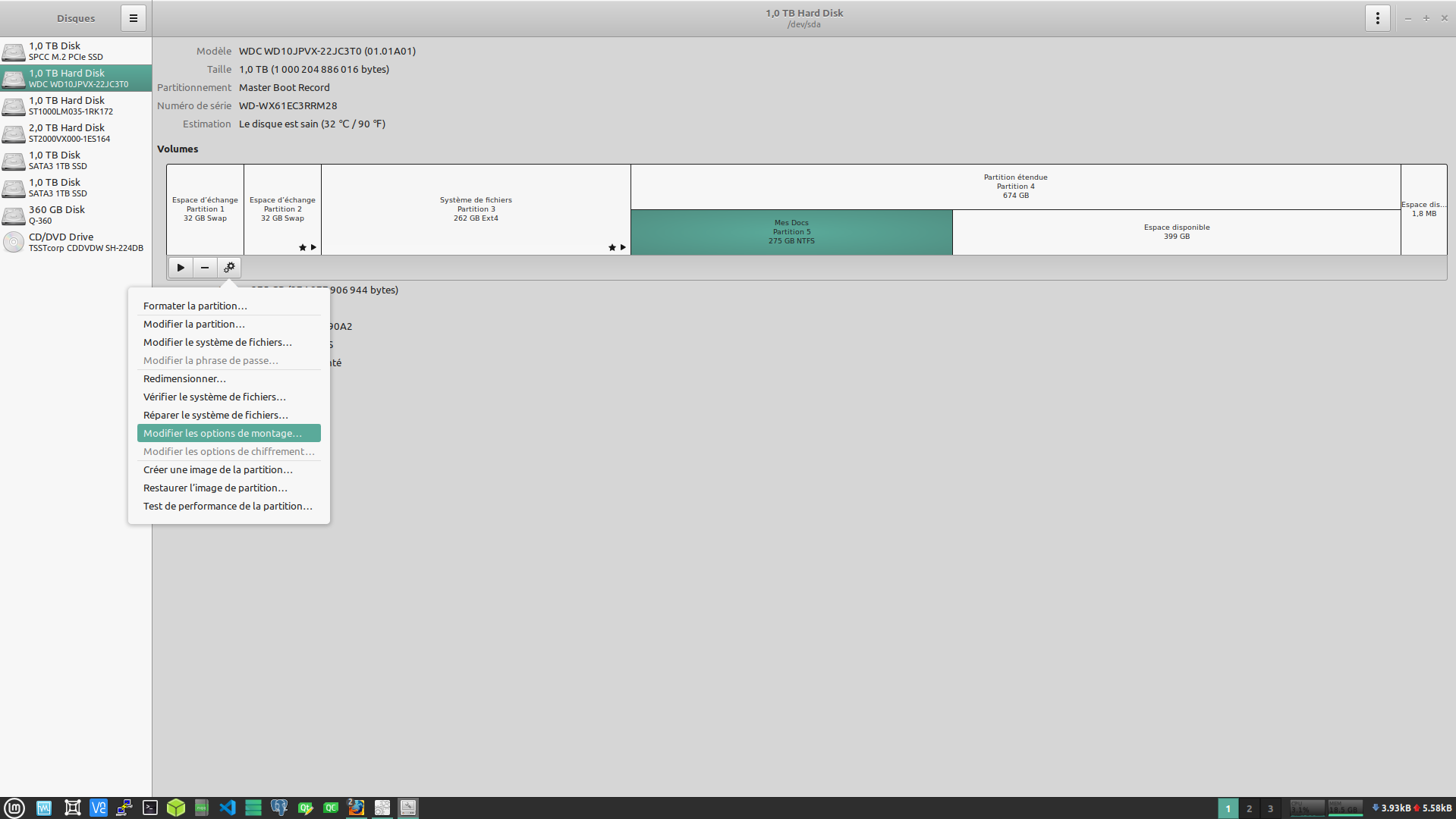Image resolution: width=1456 pixels, height=819 pixels.
Task: Select the 262 GB Ext4 Partition 3
Action: 476,209
